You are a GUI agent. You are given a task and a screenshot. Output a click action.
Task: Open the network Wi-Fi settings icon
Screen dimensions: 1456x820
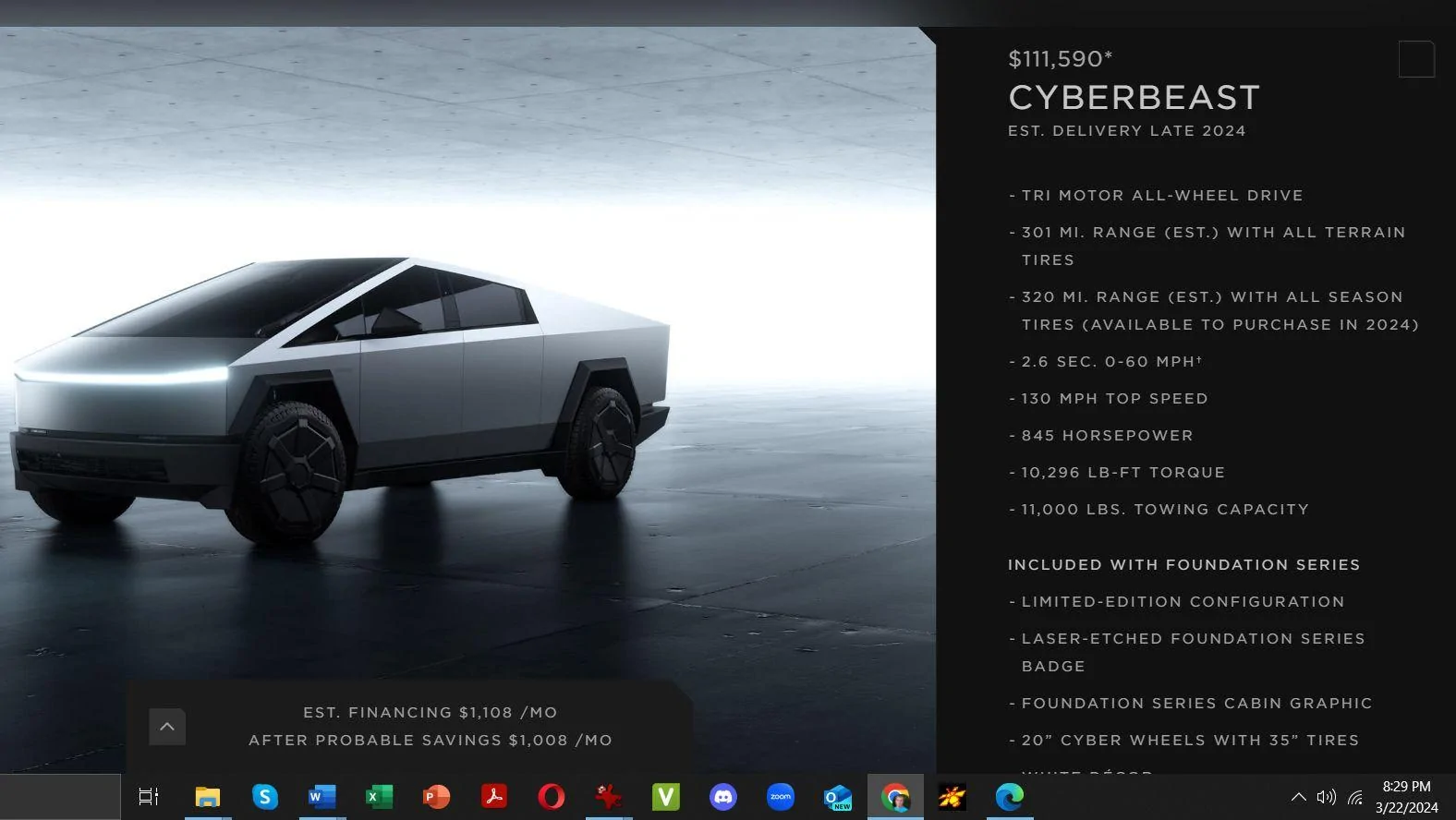tap(1355, 797)
